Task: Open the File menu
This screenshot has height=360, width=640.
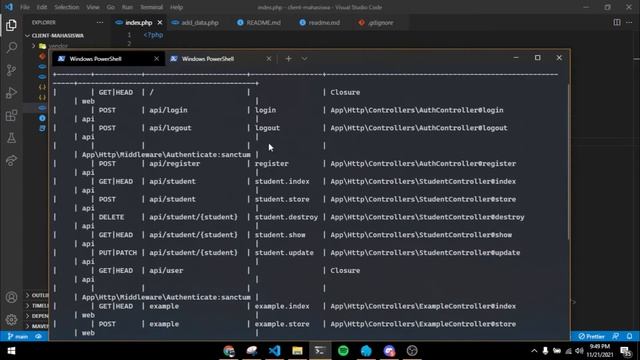Action: click(25, 7)
